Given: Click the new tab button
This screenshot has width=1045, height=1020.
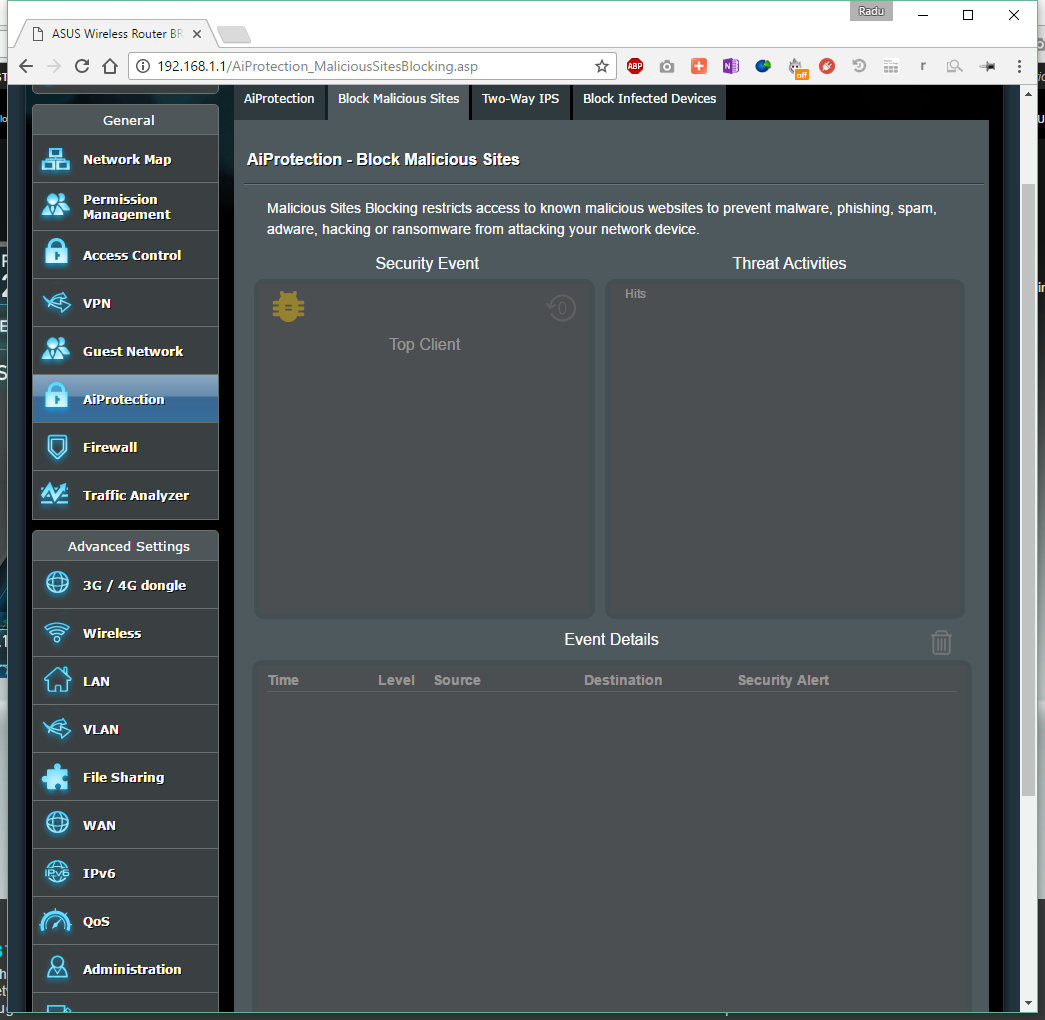Looking at the screenshot, I should coord(234,34).
